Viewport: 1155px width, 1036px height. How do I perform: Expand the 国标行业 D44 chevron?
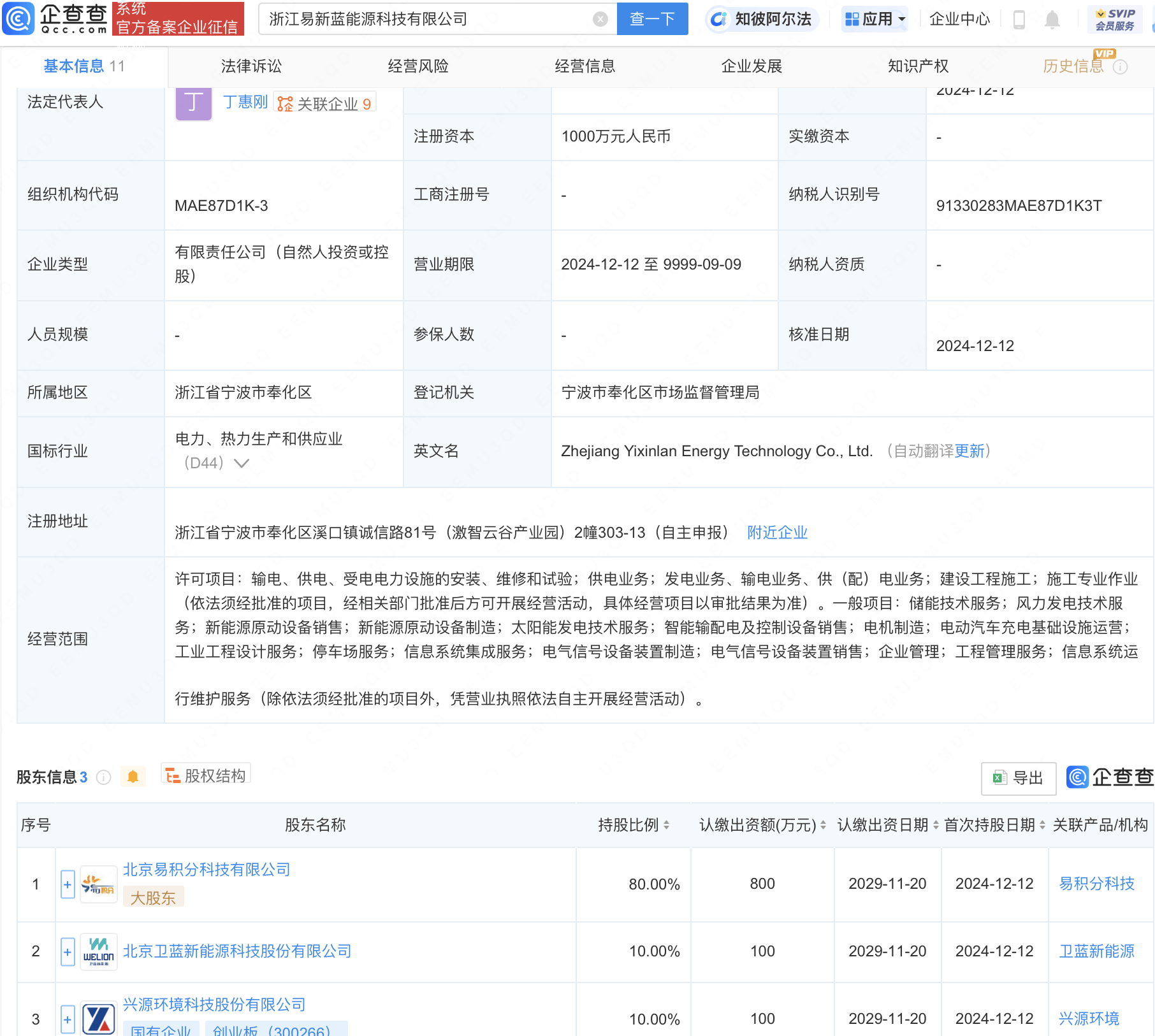click(242, 463)
